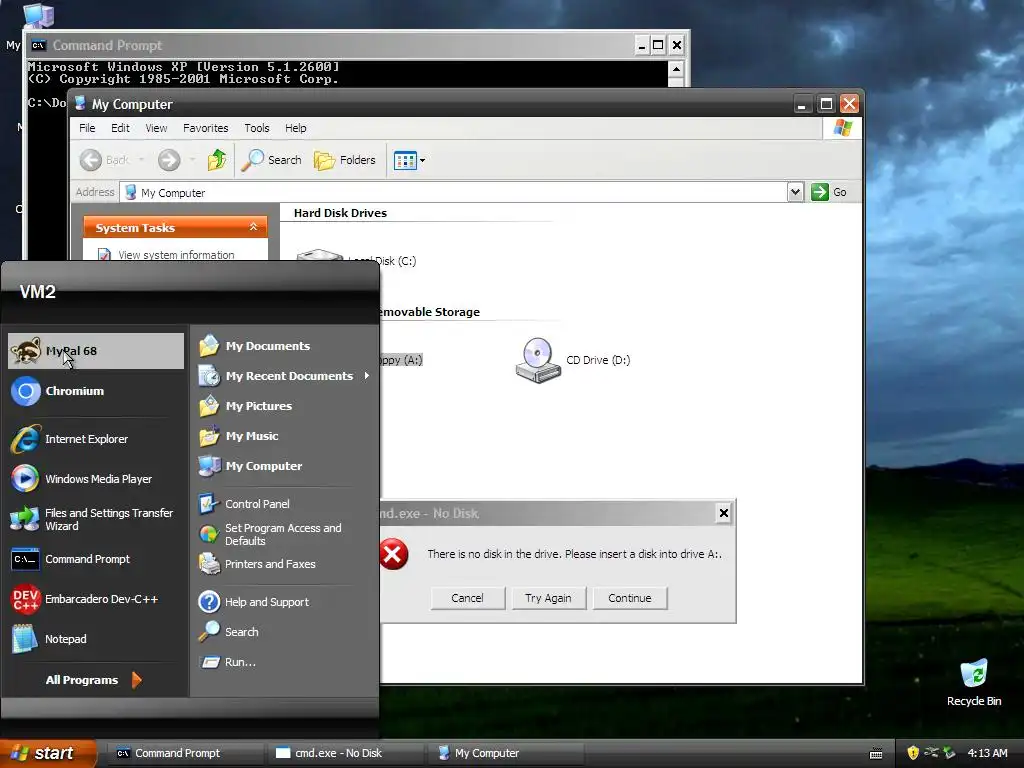The height and width of the screenshot is (768, 1024).
Task: Switch to Command Prompt taskbar button
Action: coord(185,753)
